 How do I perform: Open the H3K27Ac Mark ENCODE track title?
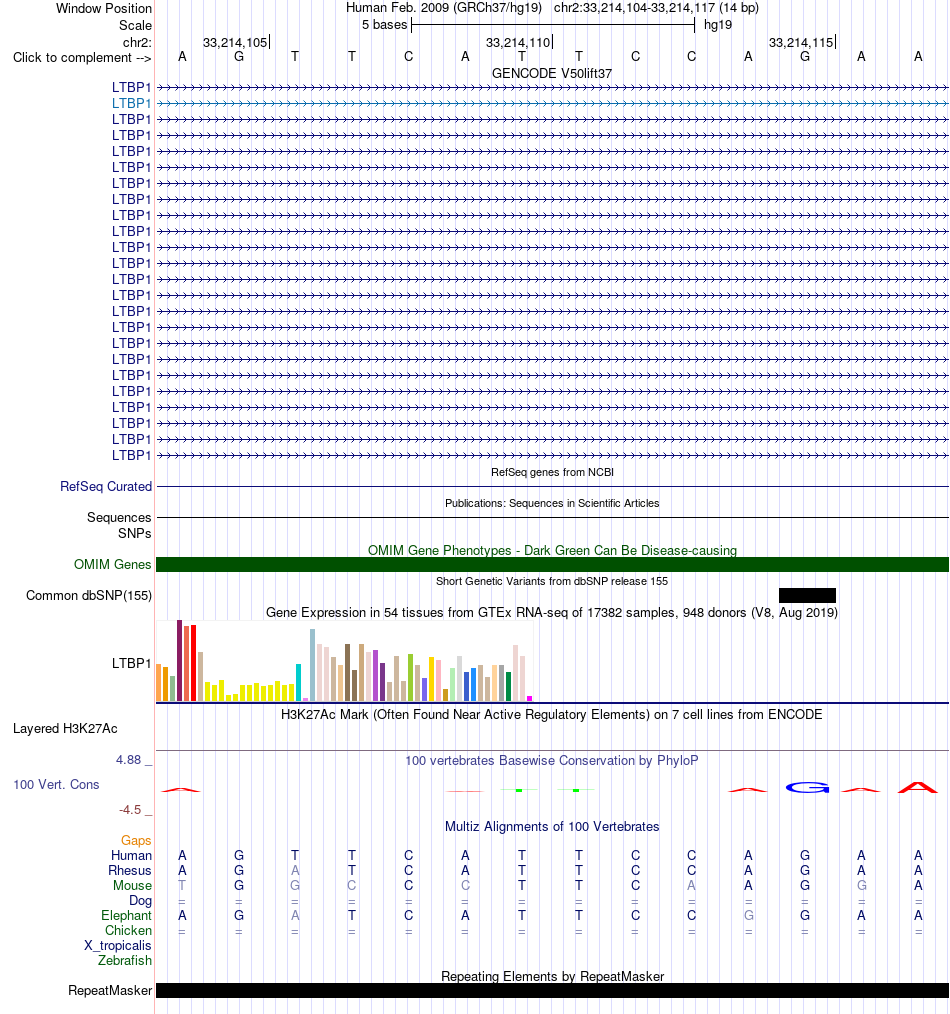552,715
